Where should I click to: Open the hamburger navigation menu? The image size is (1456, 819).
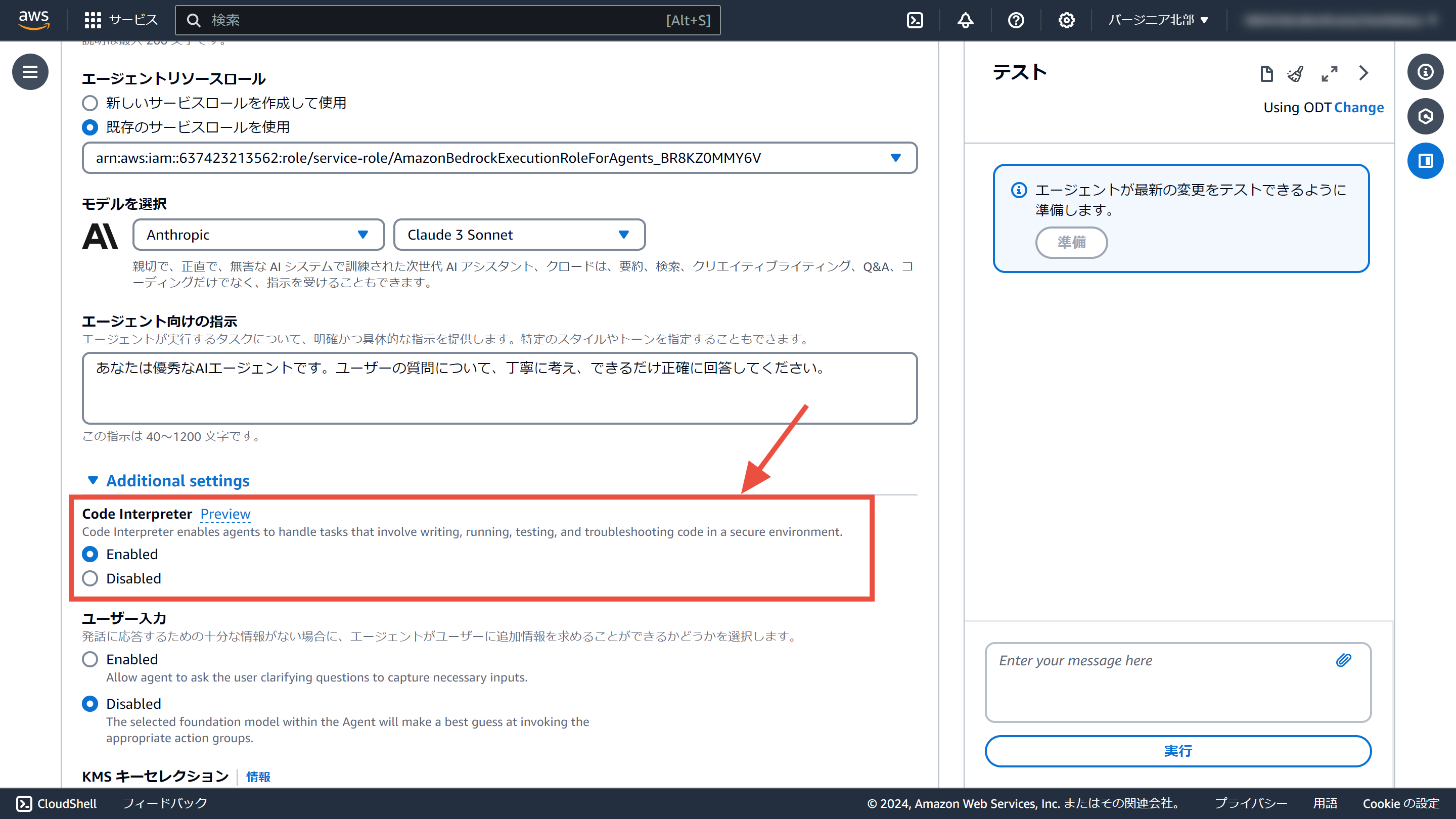point(30,72)
